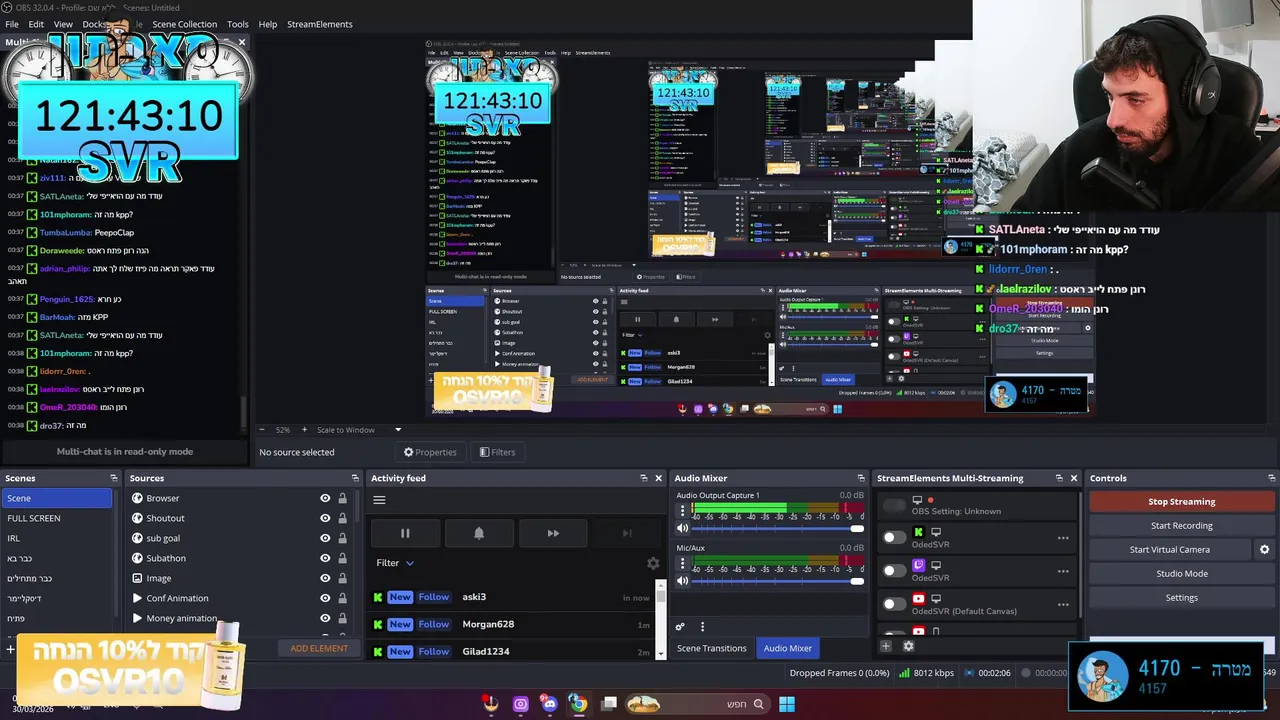
Task: Open the File menu
Action: tap(12, 24)
